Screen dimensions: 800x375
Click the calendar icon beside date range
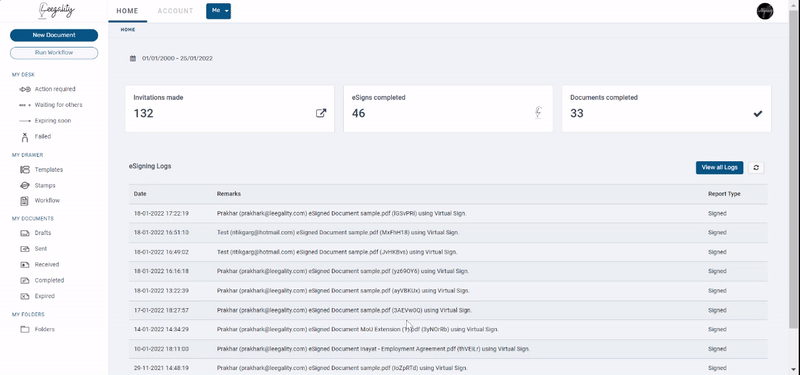(x=133, y=58)
